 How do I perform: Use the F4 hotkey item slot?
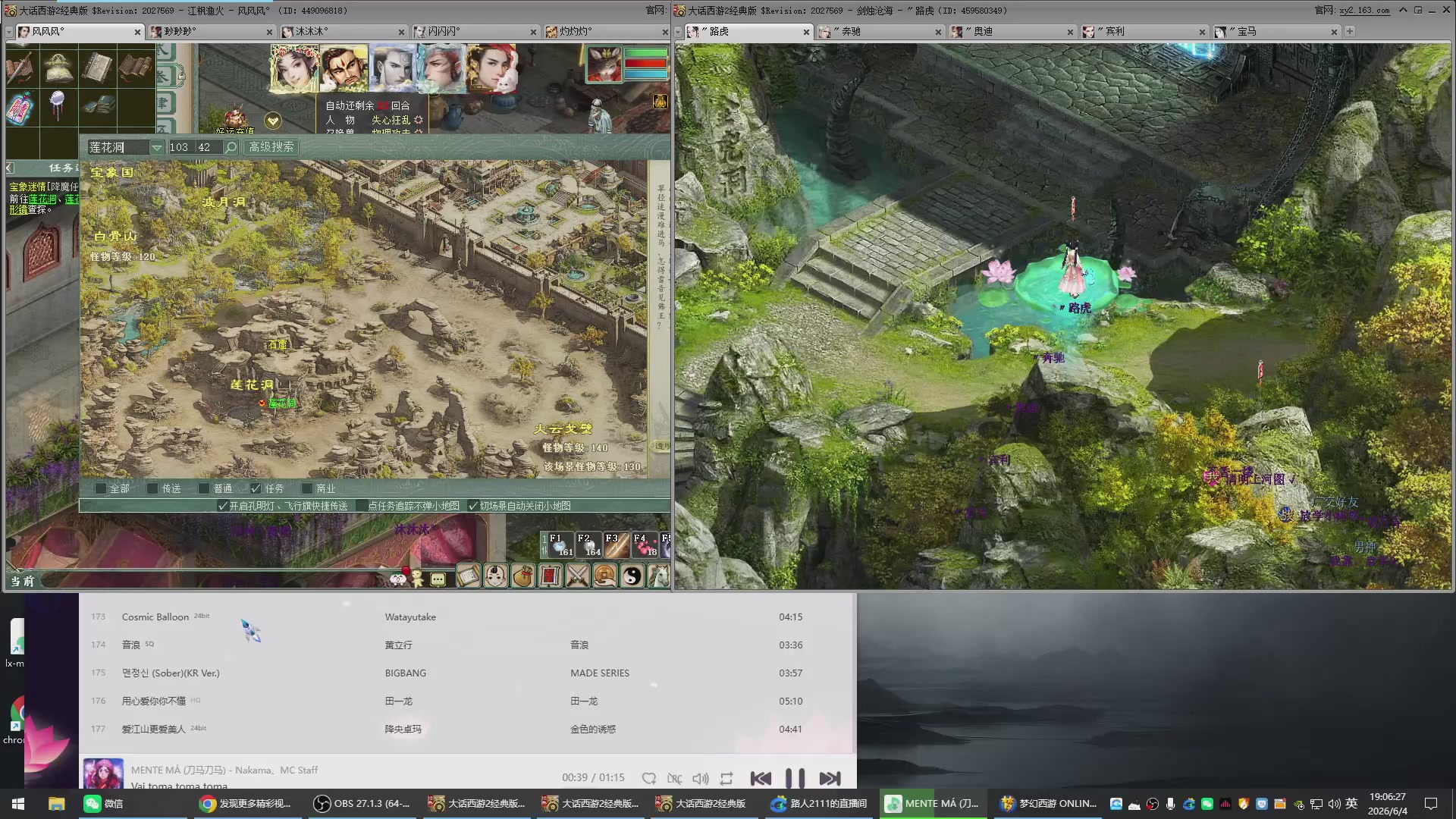(645, 545)
